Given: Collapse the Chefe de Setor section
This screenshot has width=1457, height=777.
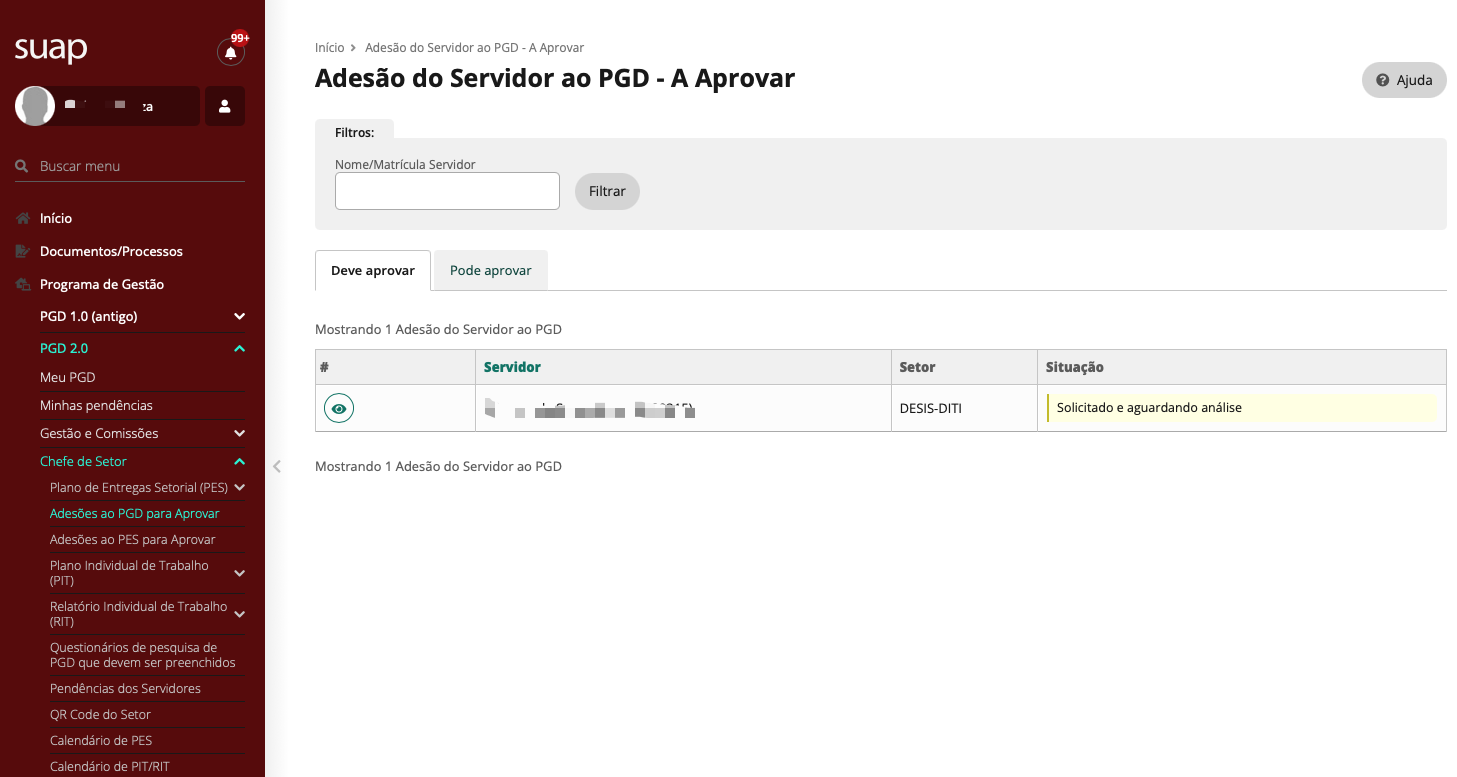Looking at the screenshot, I should 239,461.
